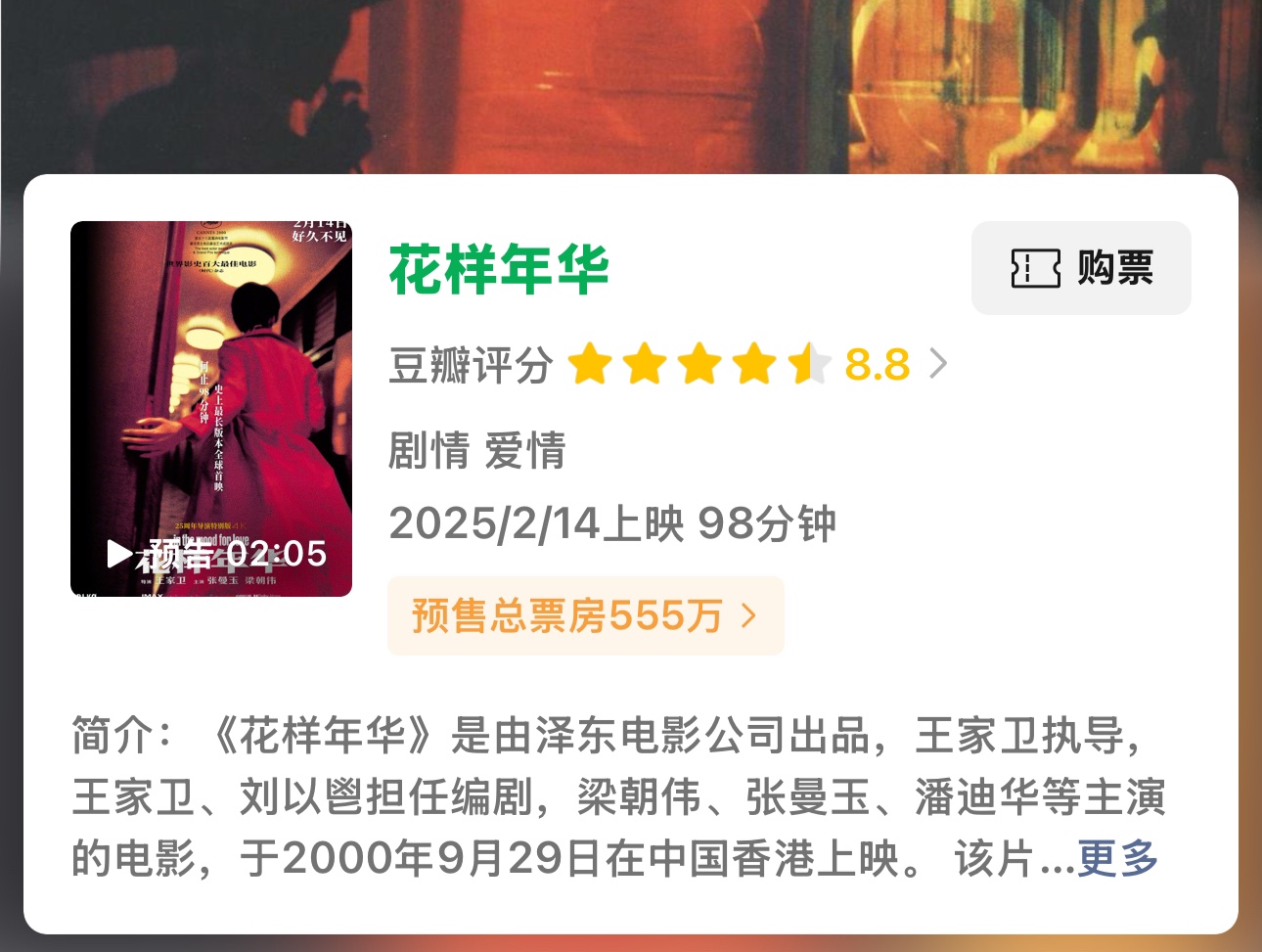Open the 花样年华 poster thumbnail
Viewport: 1262px width, 952px height.
[x=211, y=409]
